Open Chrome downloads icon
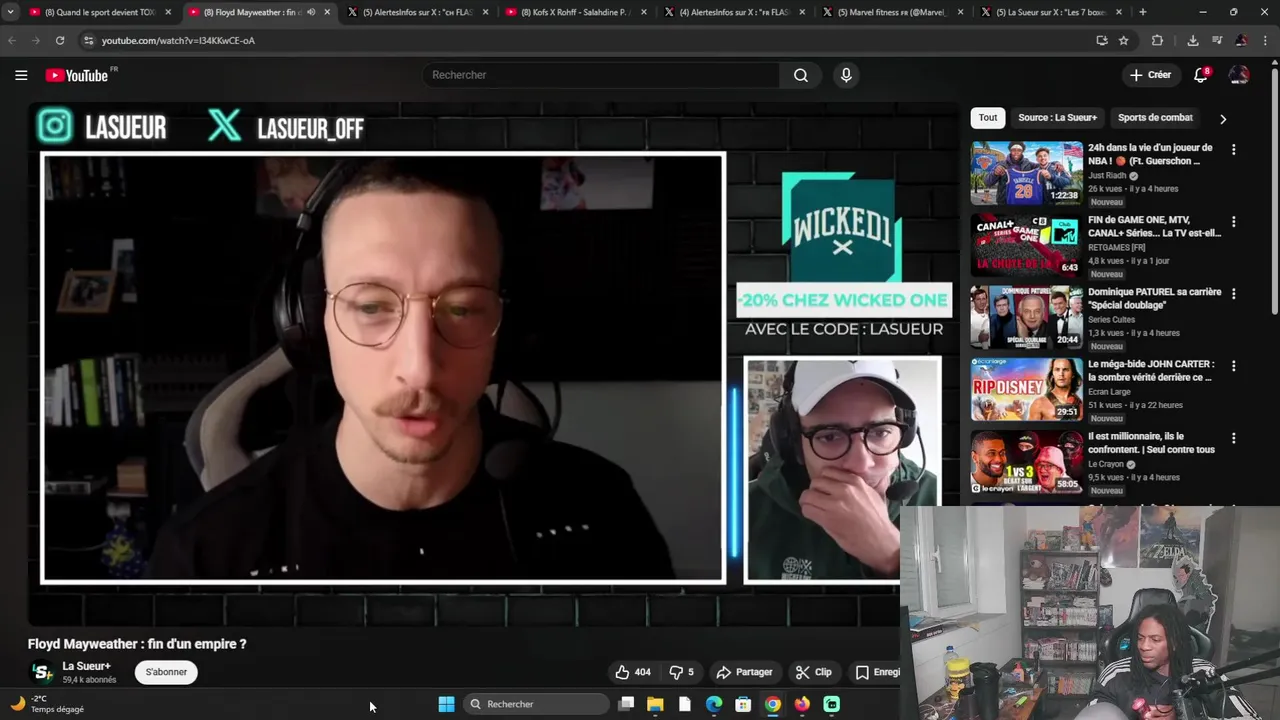1280x720 pixels. click(x=1192, y=40)
